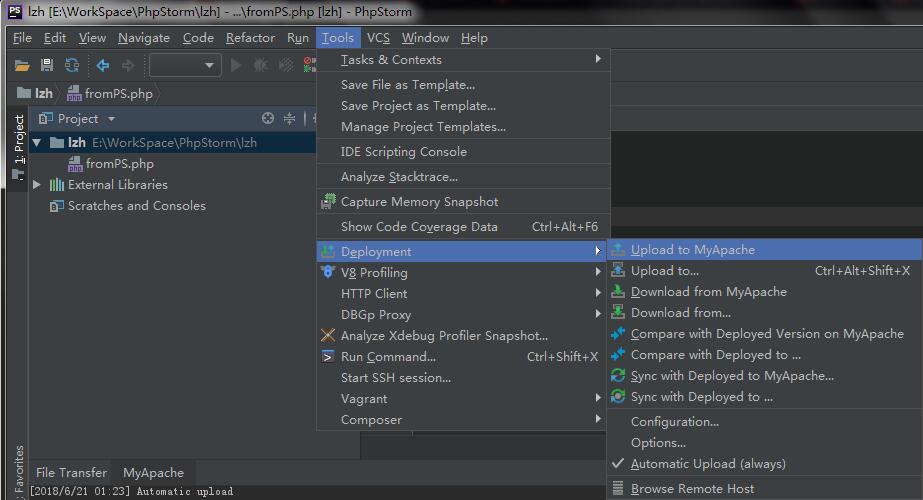Expand the Vagrant submenu
Image resolution: width=923 pixels, height=500 pixels.
pos(463,399)
